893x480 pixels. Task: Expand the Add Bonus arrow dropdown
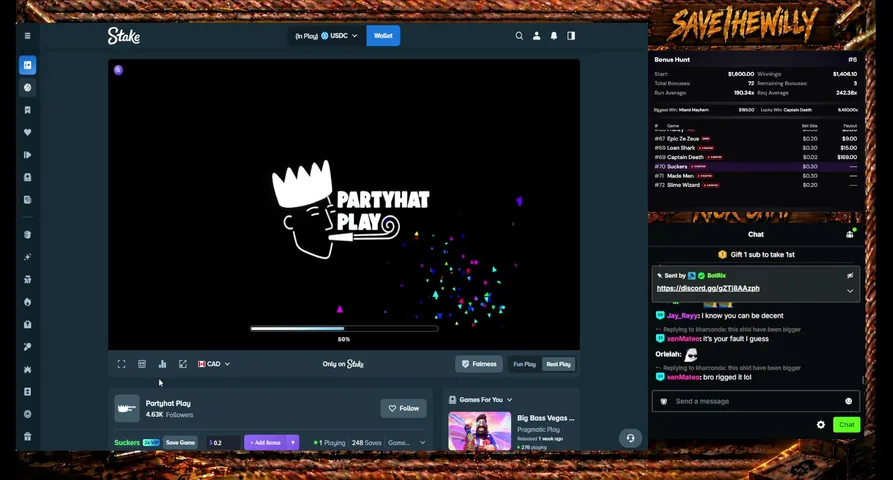tap(293, 442)
